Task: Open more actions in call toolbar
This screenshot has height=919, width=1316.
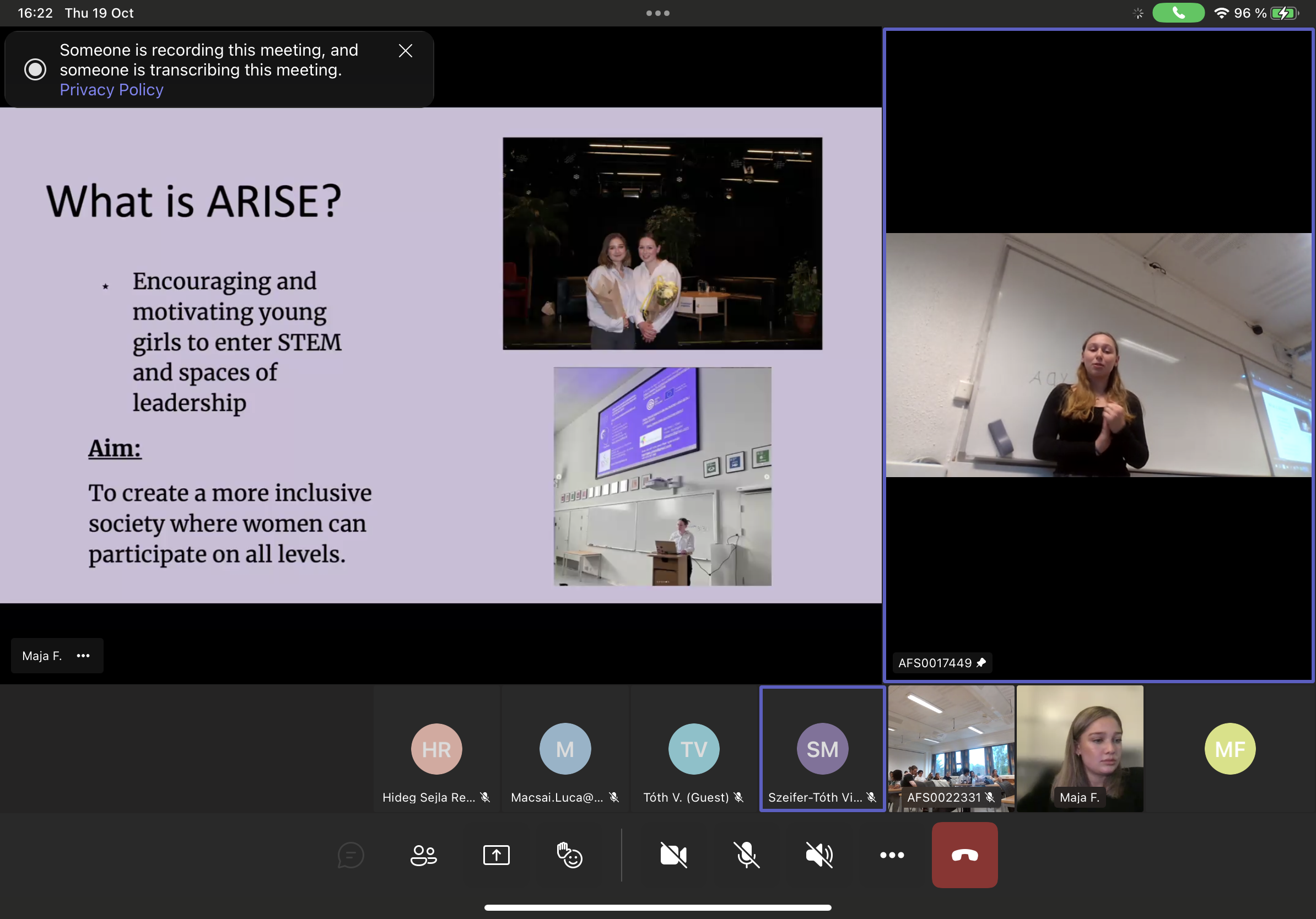Action: pyautogui.click(x=892, y=855)
